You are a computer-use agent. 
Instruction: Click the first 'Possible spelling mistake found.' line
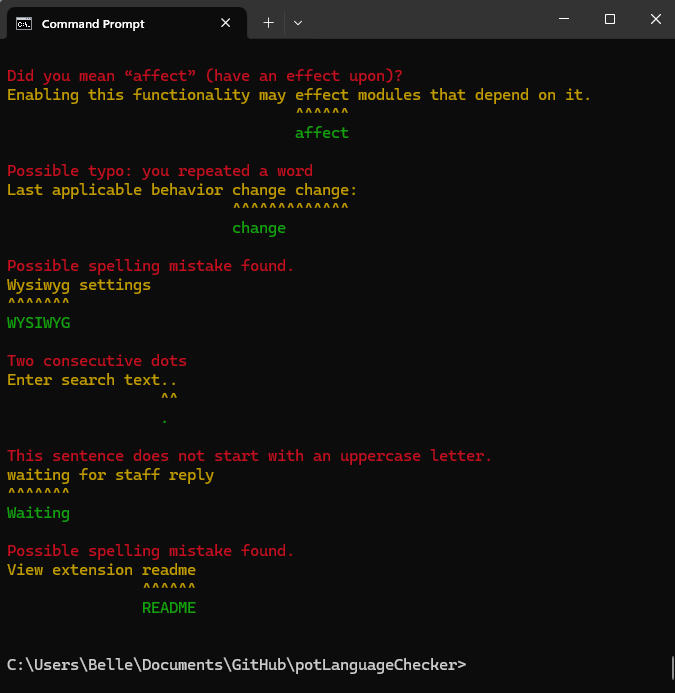(x=150, y=266)
